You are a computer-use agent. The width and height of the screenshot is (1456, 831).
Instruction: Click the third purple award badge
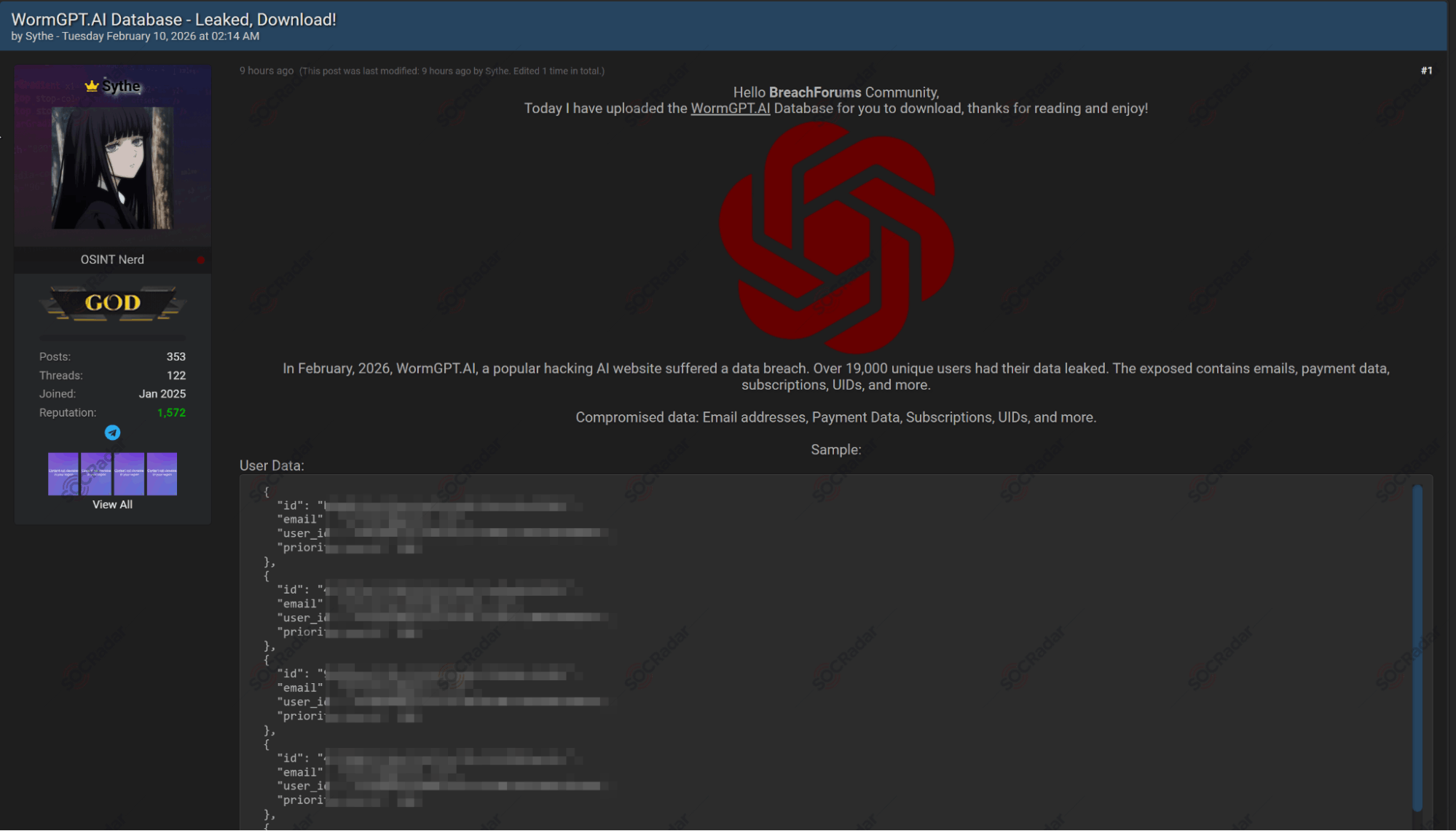pyautogui.click(x=129, y=474)
